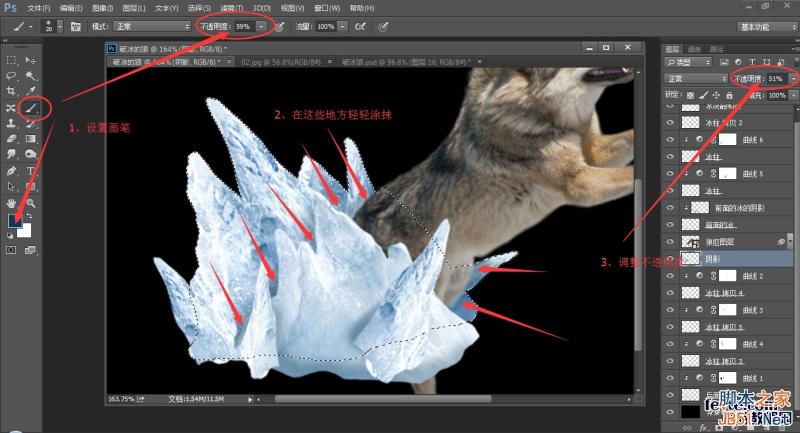Select the Gradient tool

[31, 139]
